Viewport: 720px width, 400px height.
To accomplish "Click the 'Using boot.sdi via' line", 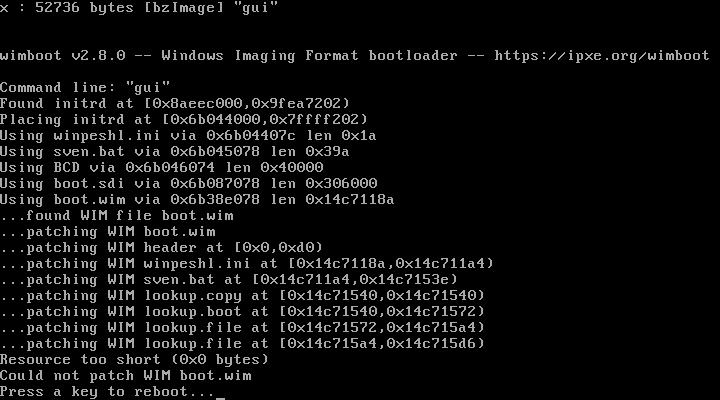I will coord(188,183).
